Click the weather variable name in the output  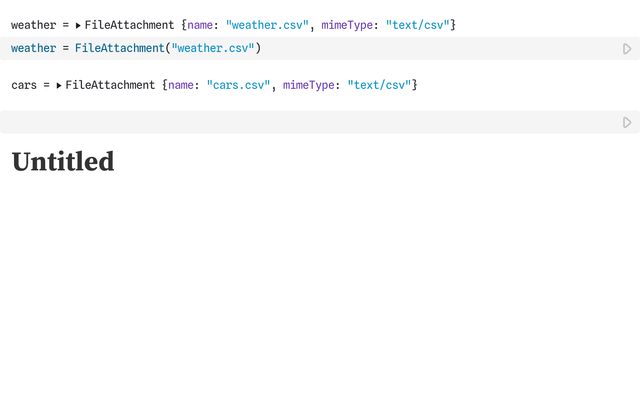click(33, 25)
